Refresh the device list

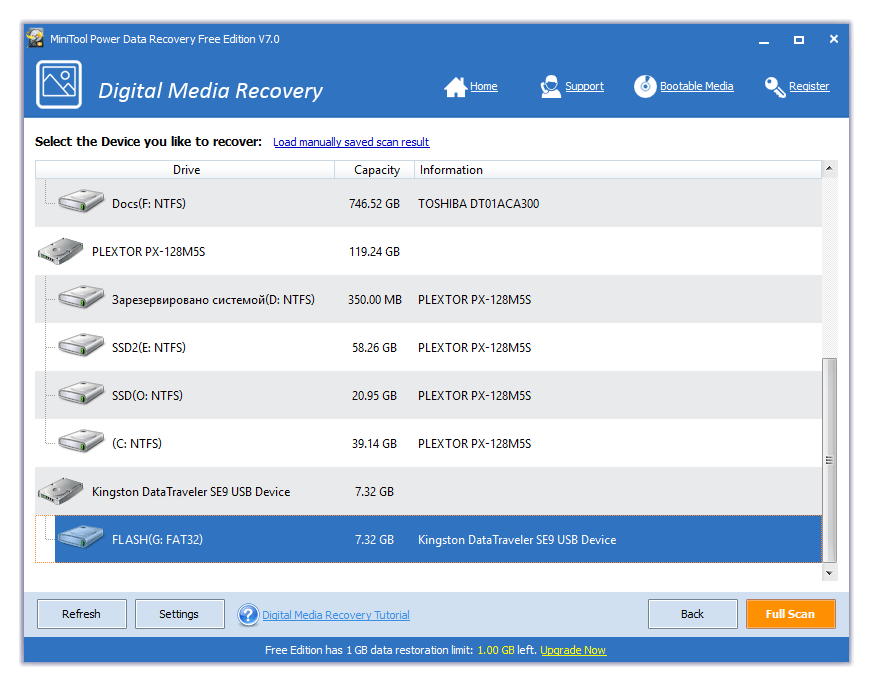pos(81,614)
